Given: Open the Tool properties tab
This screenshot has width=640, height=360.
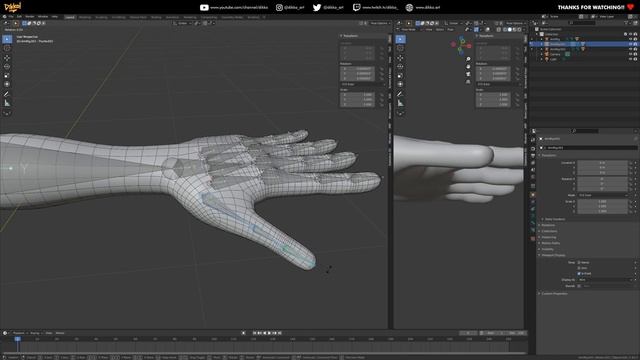Looking at the screenshot, I should tap(533, 140).
